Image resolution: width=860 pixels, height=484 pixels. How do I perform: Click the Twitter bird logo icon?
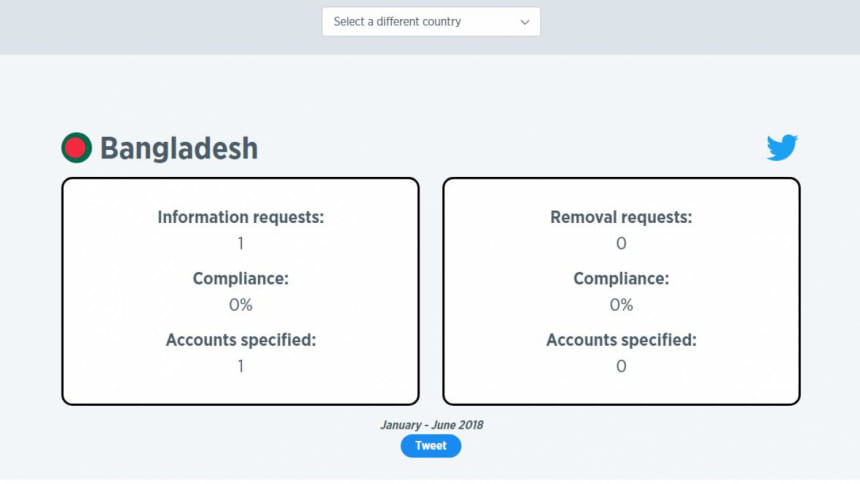pyautogui.click(x=782, y=148)
